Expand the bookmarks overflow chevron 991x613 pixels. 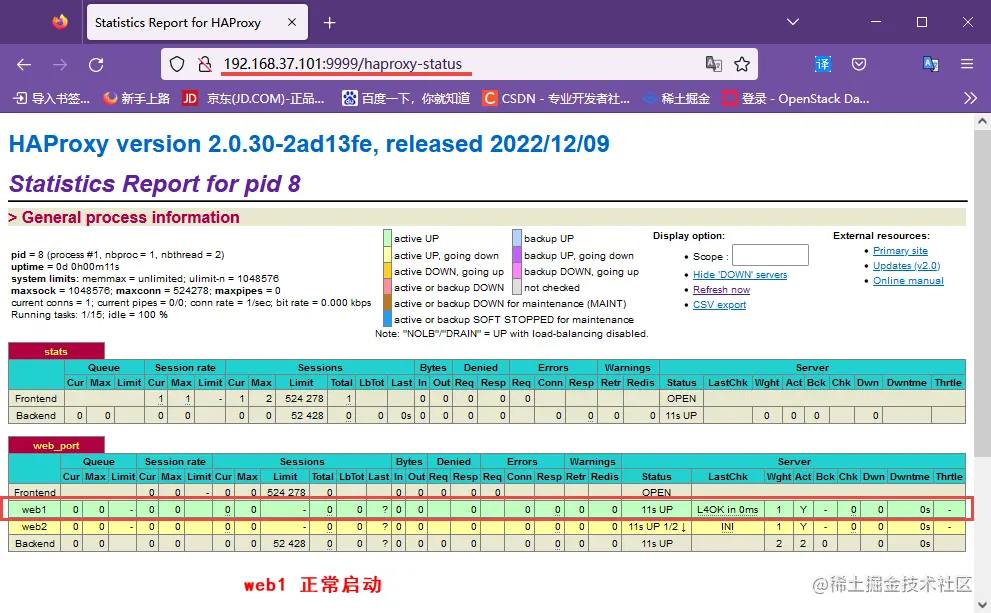pyautogui.click(x=968, y=98)
